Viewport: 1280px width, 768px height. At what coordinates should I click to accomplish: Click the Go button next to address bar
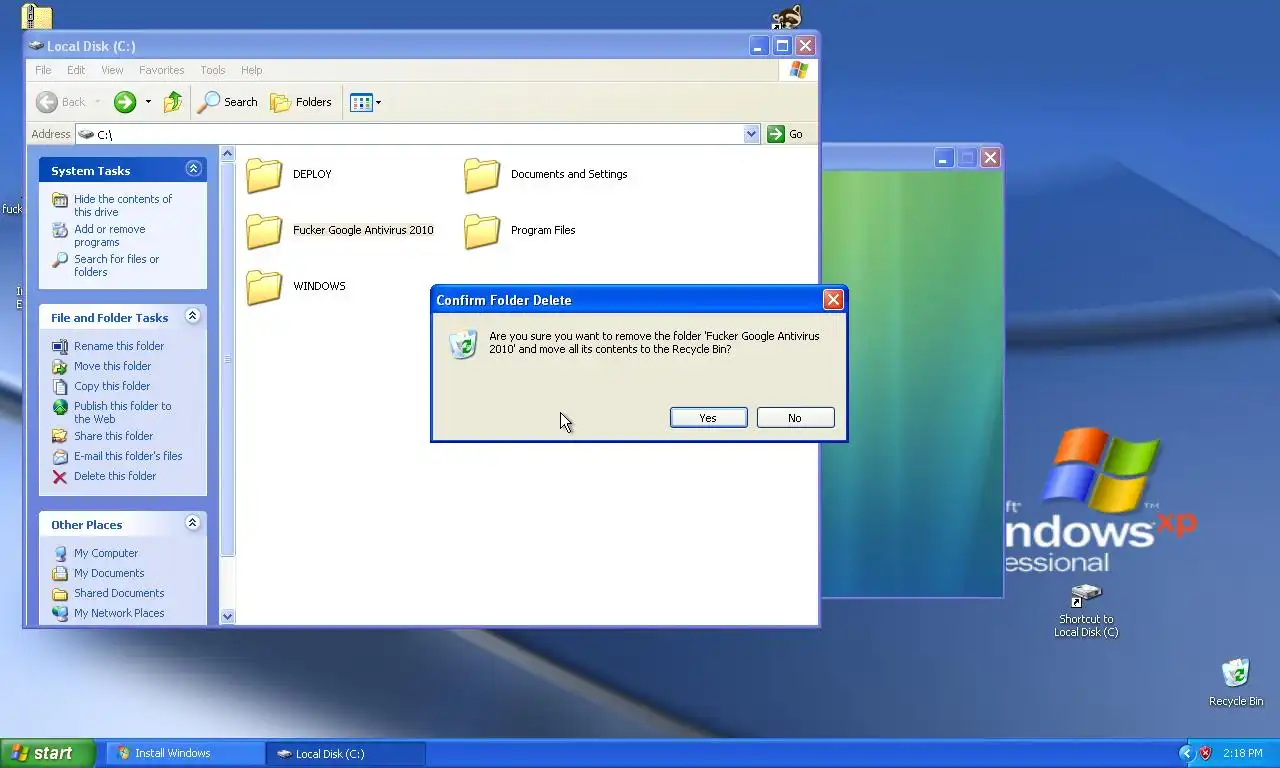(x=786, y=134)
